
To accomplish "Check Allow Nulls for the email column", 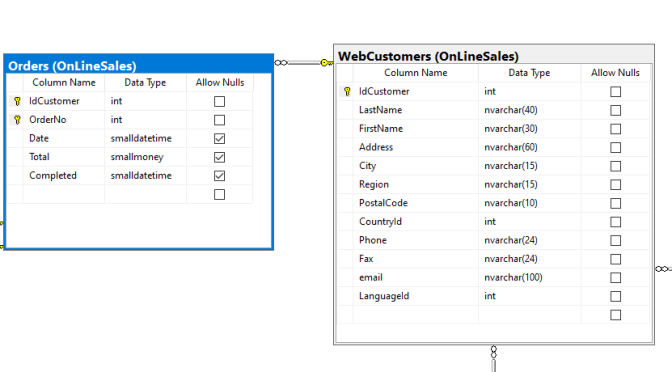I will click(615, 278).
